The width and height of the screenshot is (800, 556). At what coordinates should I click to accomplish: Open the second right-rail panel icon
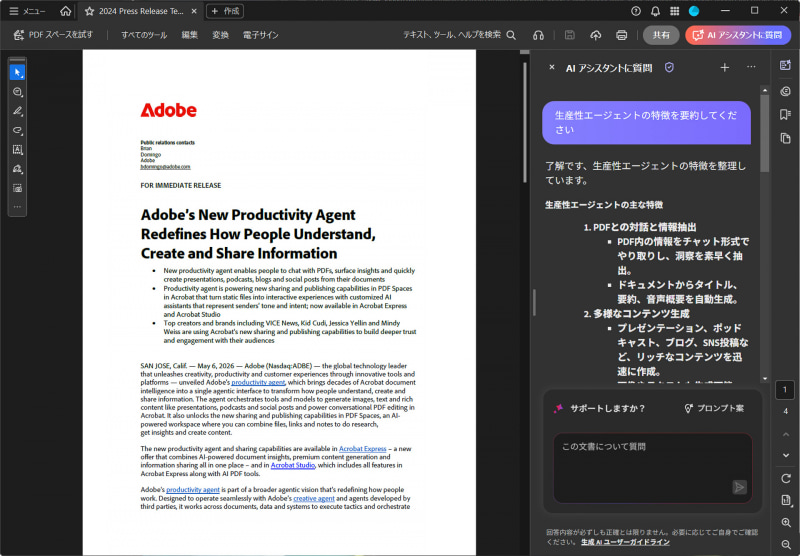786,91
